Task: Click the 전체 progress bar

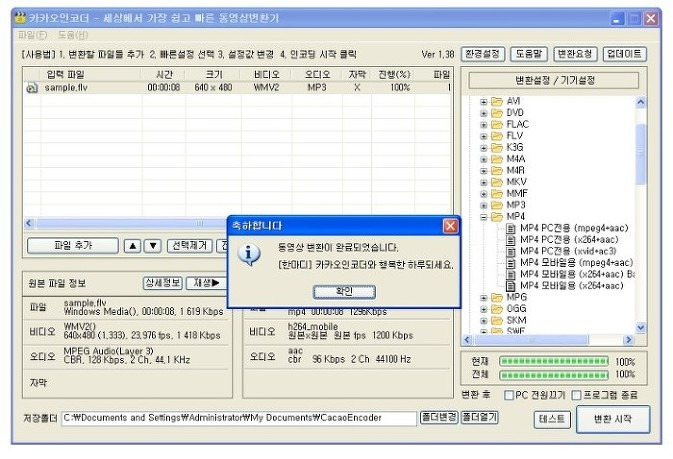Action: point(554,375)
